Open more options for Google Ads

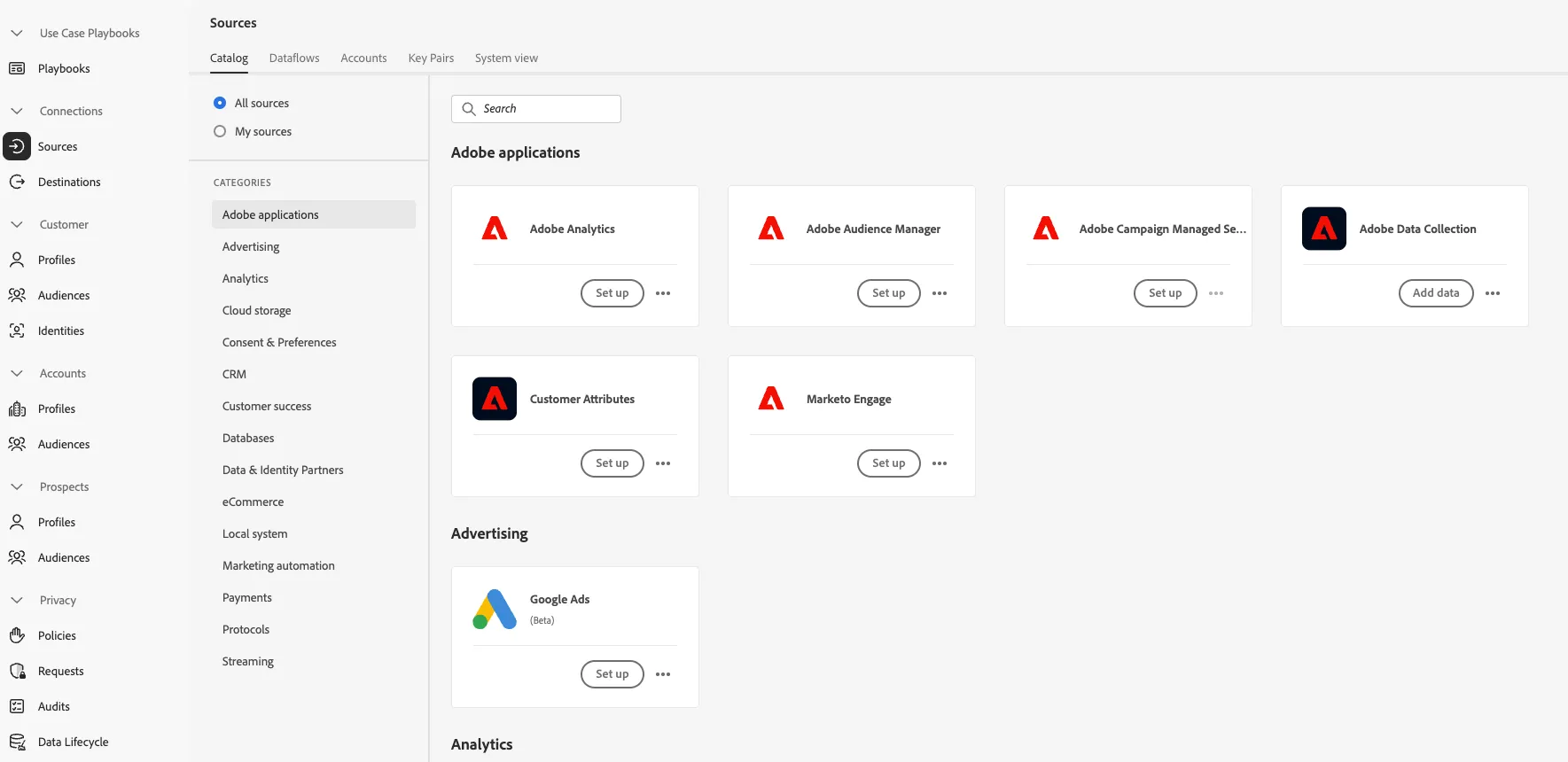663,674
